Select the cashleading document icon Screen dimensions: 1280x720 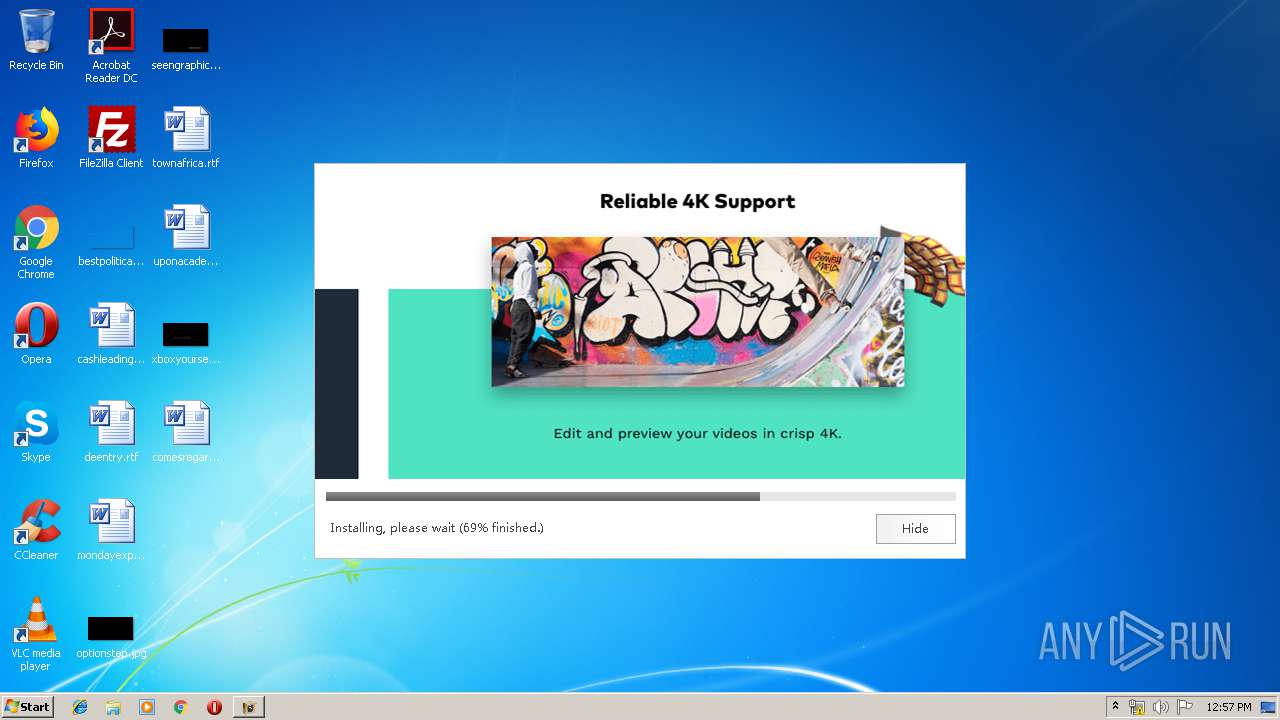[x=111, y=334]
